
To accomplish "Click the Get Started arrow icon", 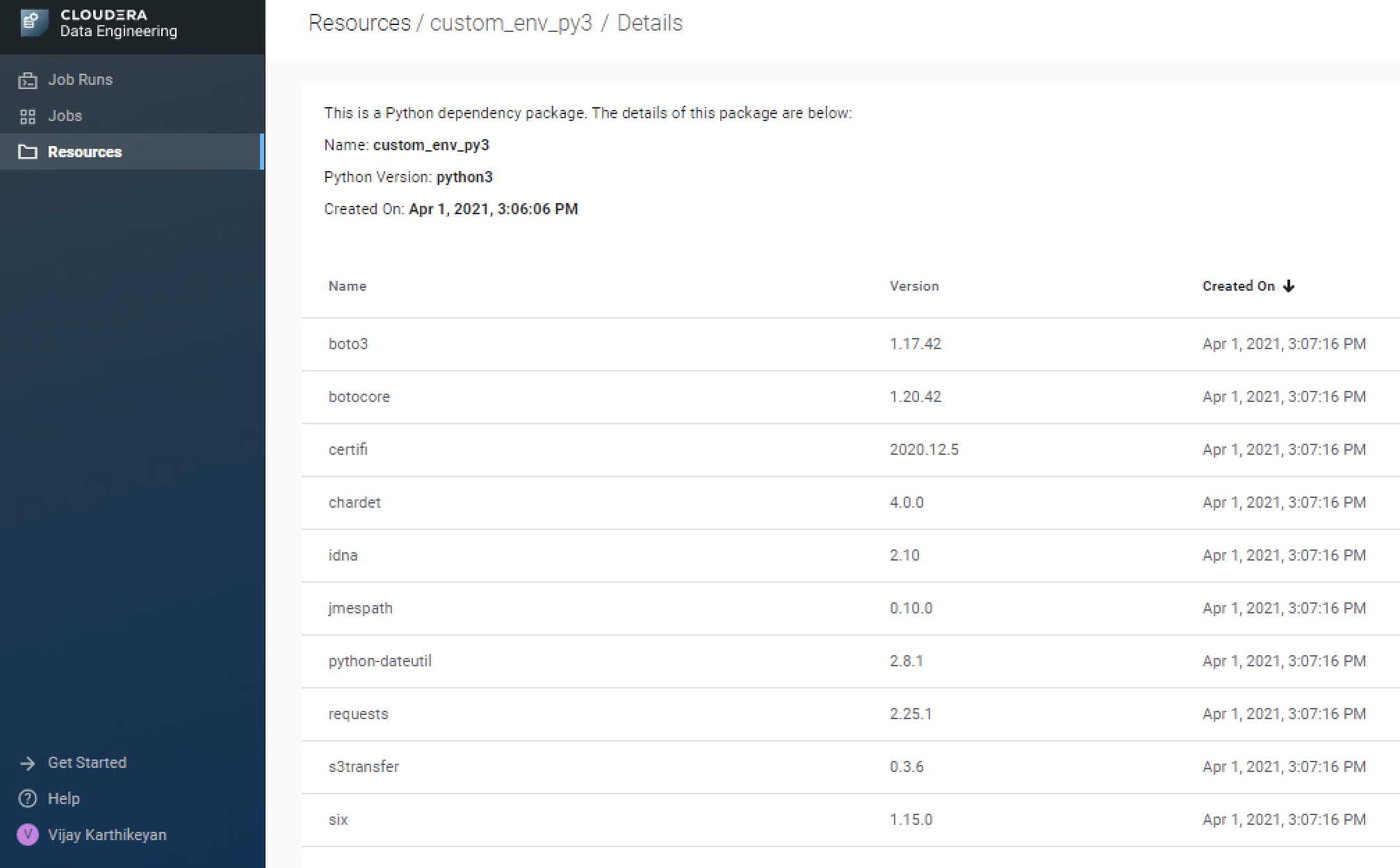I will click(28, 763).
